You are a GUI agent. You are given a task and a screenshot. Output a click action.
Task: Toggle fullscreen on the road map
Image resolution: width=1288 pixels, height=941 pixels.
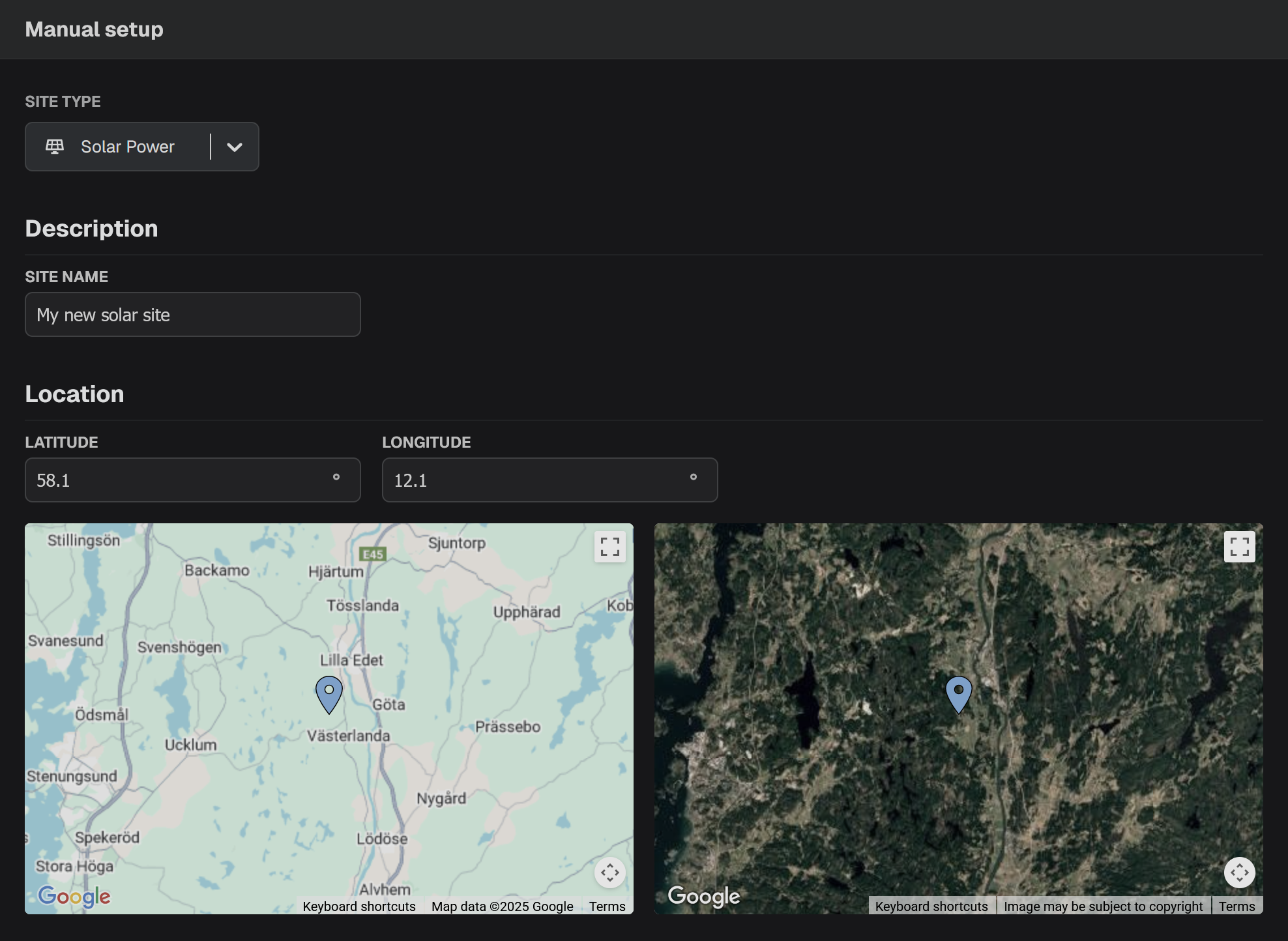609,546
